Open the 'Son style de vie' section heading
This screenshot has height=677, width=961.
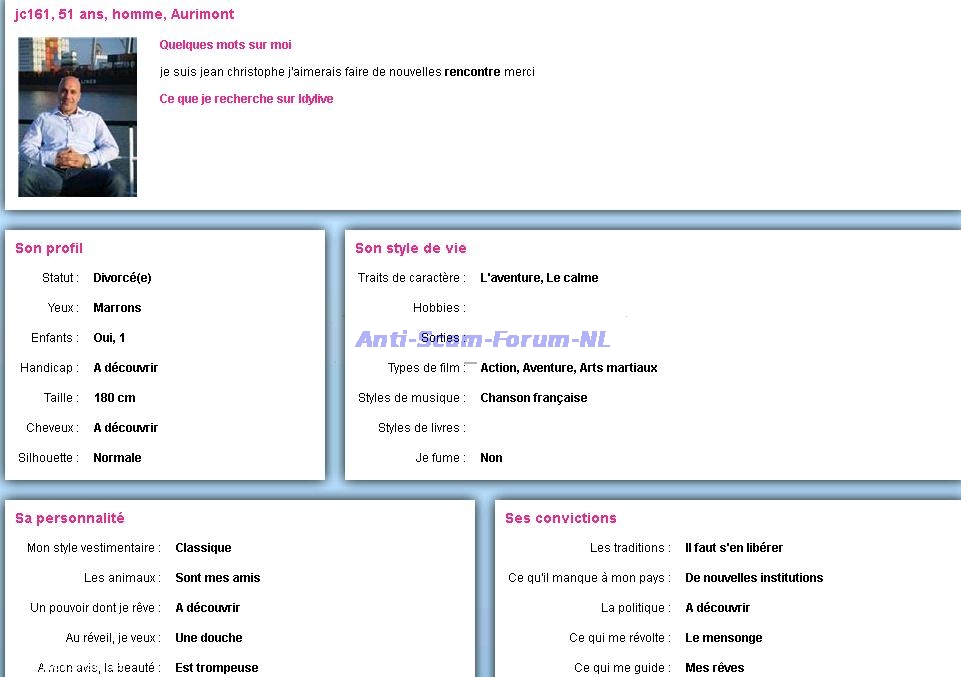(410, 248)
